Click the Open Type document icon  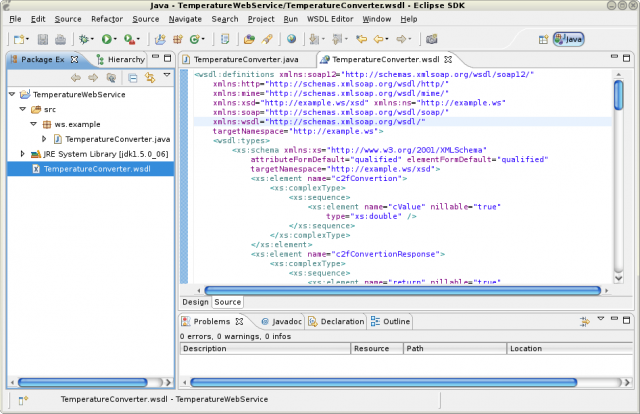(225, 39)
